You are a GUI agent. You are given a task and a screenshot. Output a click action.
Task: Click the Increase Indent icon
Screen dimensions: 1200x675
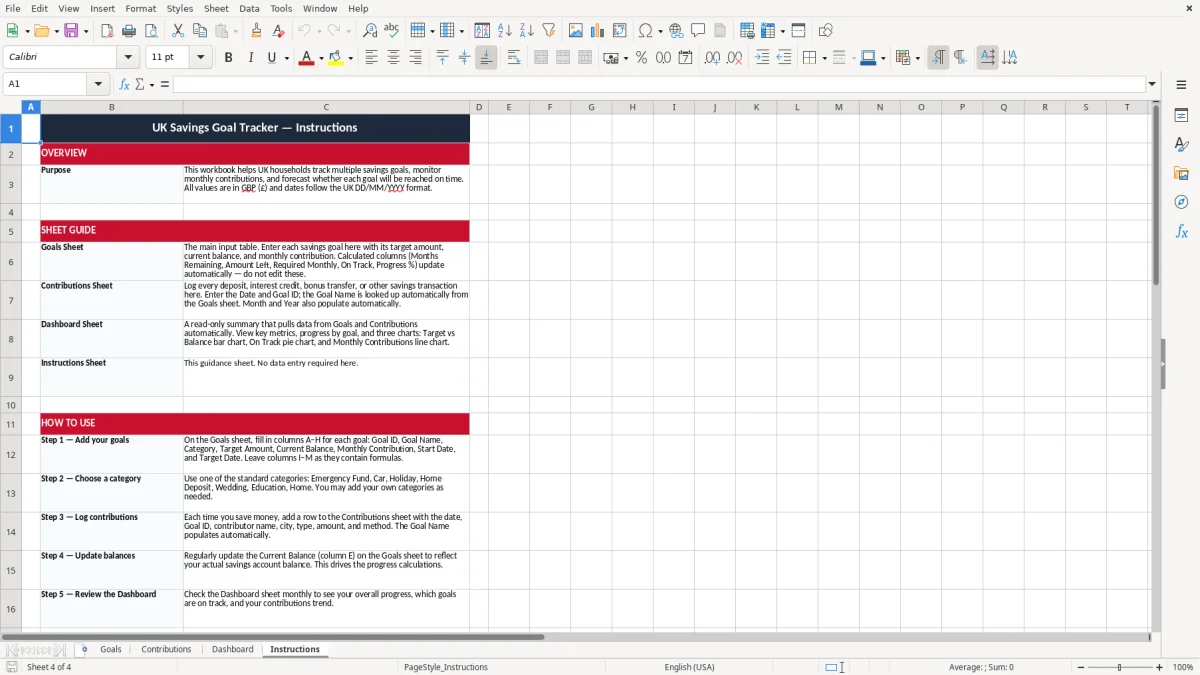[x=762, y=58]
